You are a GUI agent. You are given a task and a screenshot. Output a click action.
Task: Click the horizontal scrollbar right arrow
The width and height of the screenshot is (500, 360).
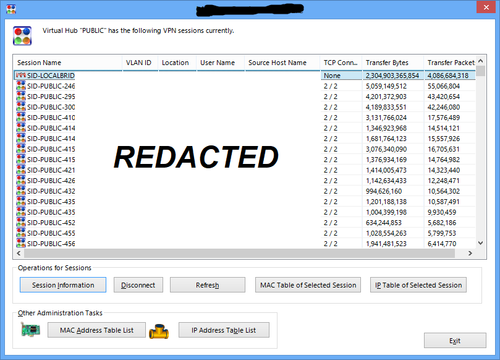click(470, 253)
